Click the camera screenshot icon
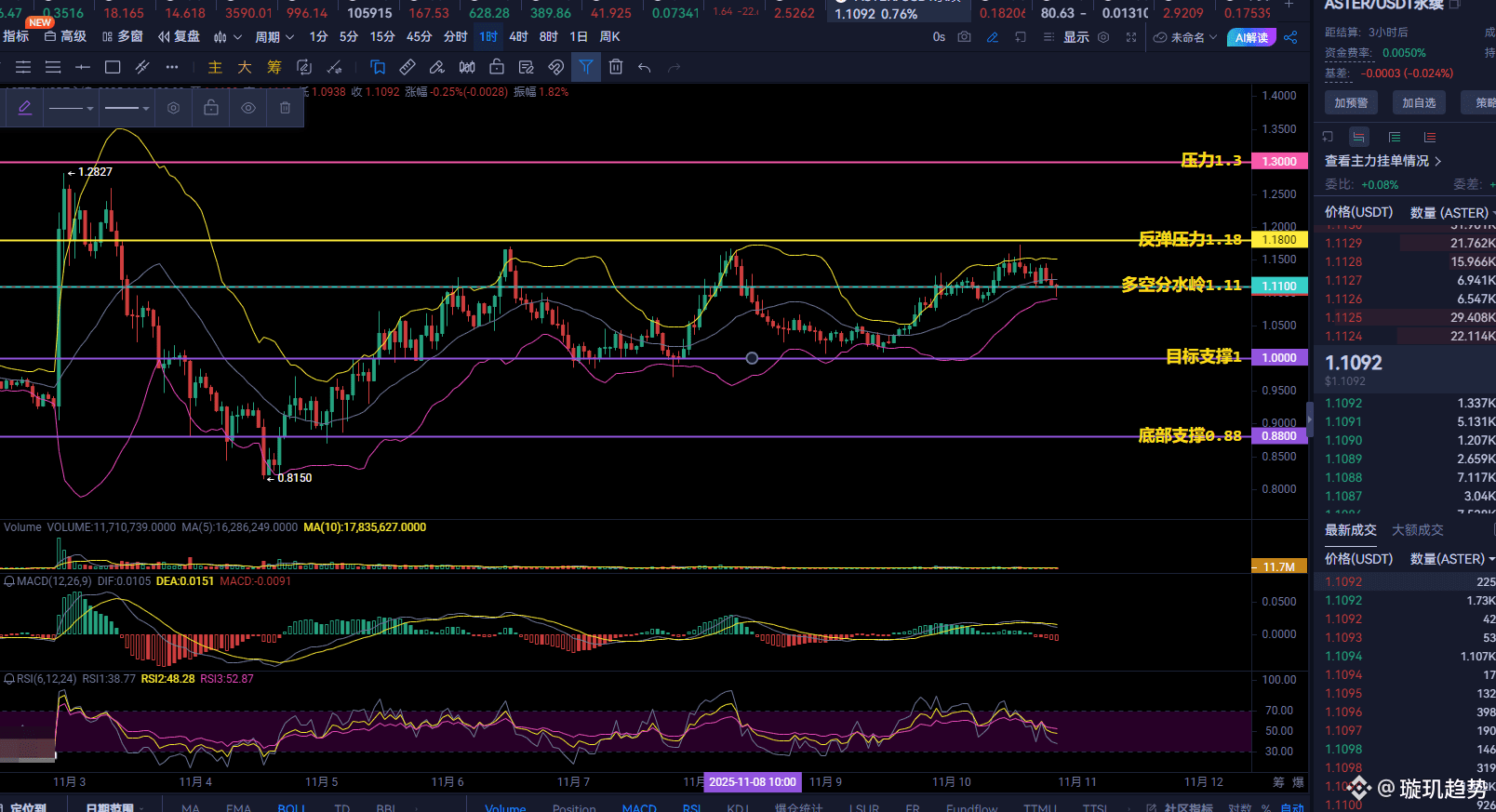1496x812 pixels. (965, 37)
